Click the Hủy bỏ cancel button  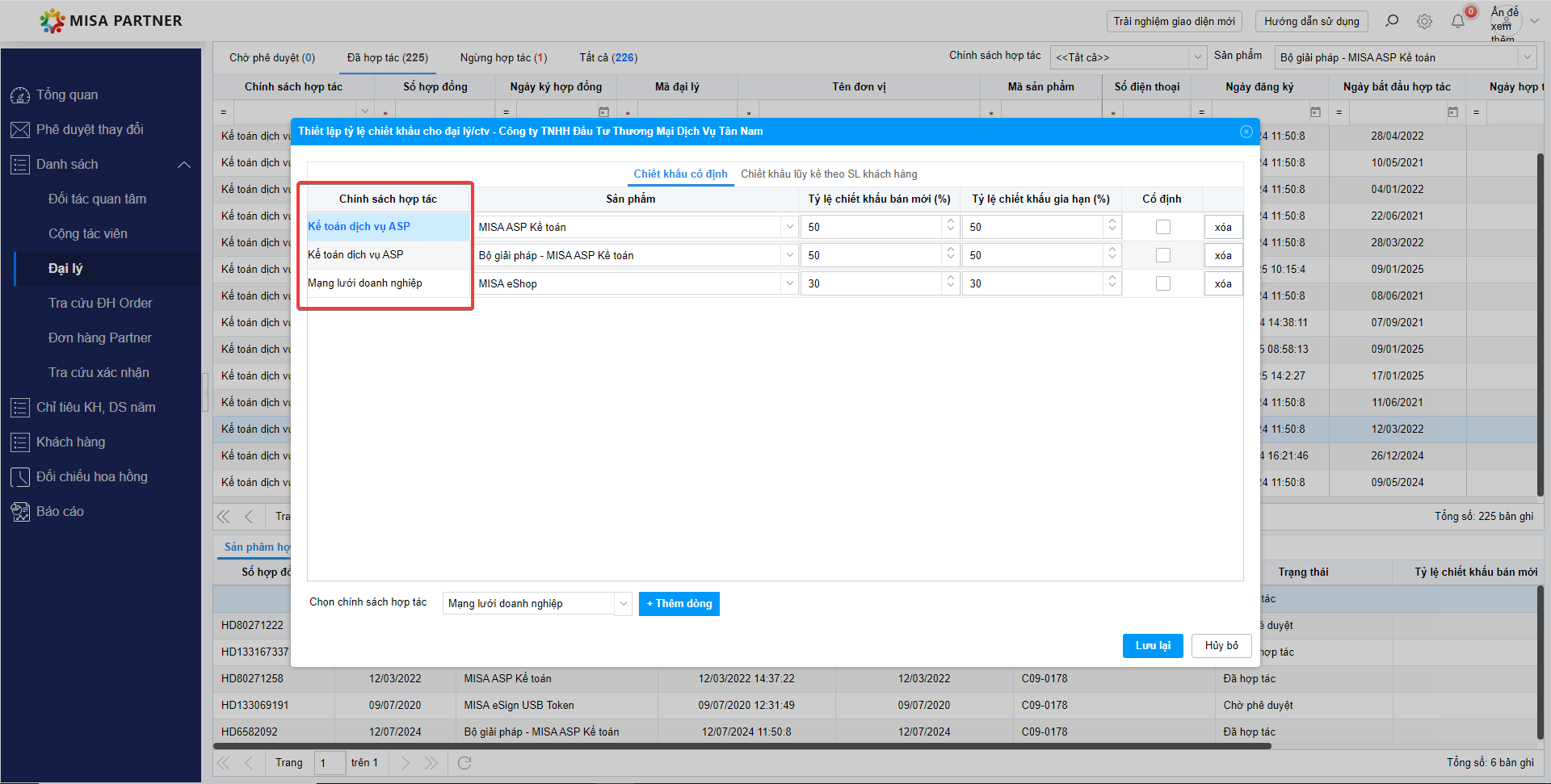[x=1221, y=646]
